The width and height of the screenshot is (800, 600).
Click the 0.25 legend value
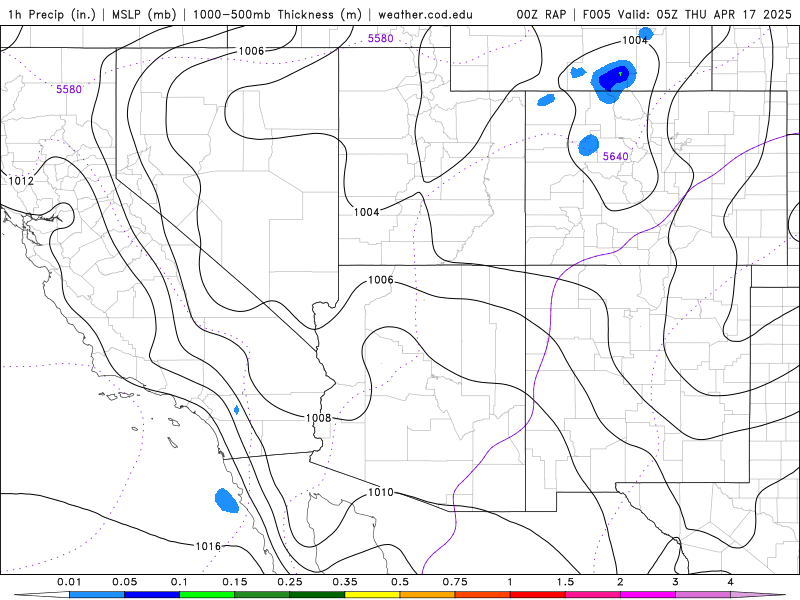click(x=290, y=582)
